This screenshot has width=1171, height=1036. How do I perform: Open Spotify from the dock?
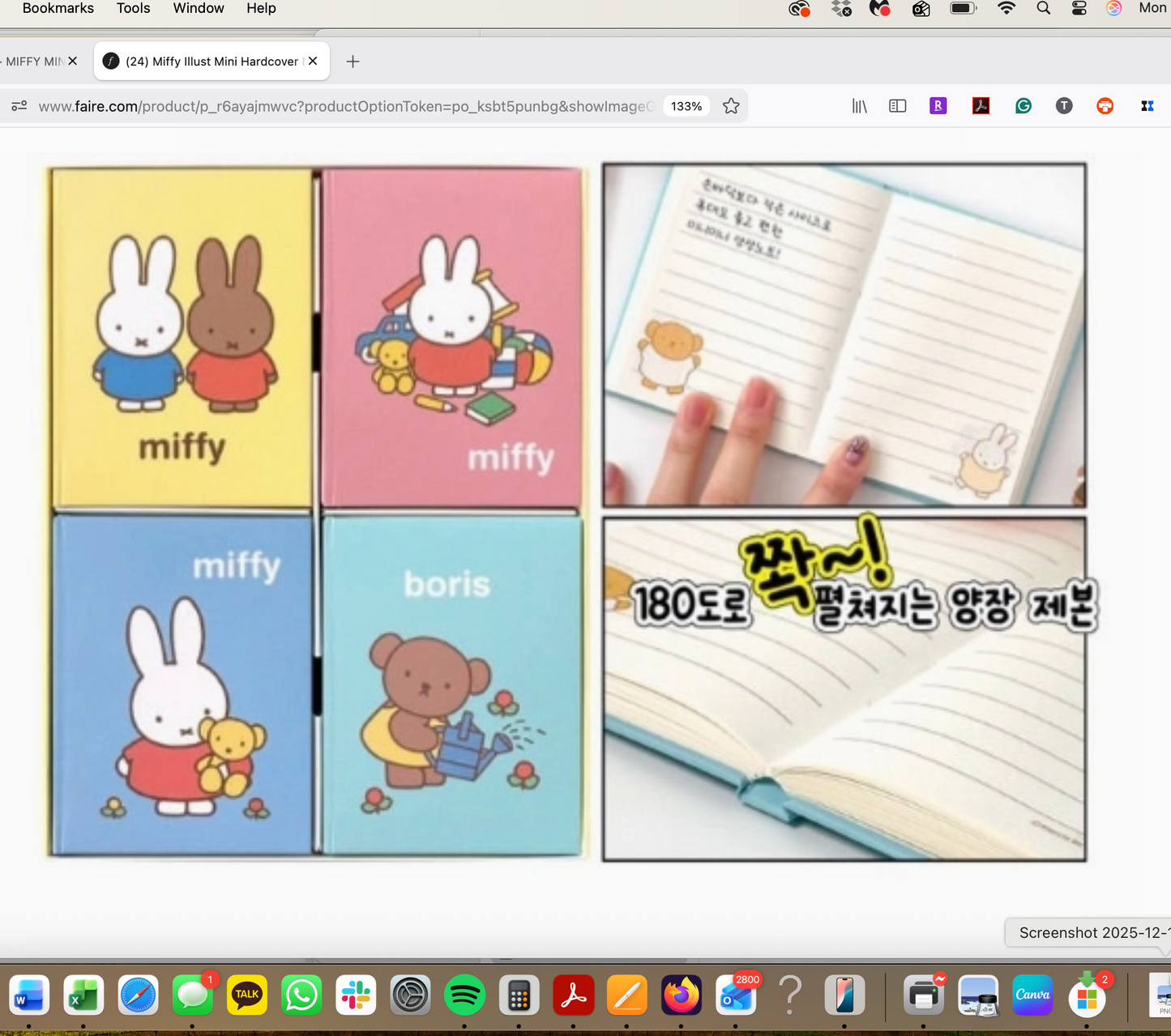click(464, 995)
